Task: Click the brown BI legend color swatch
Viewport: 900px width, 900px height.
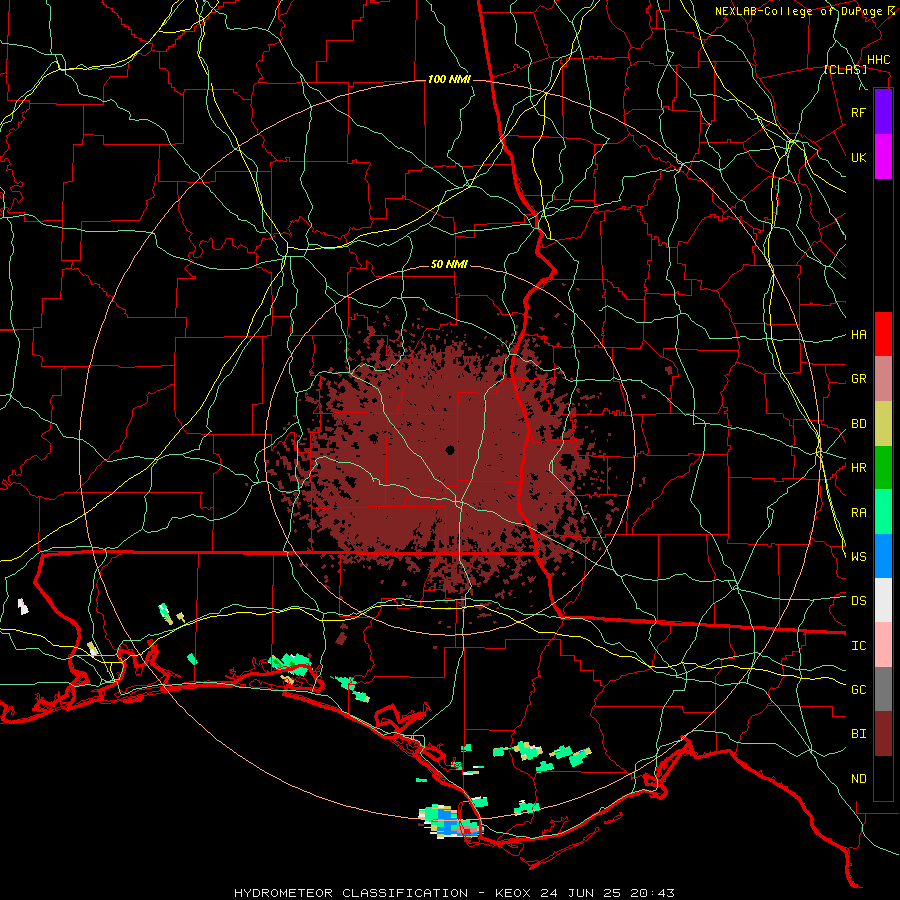Action: pyautogui.click(x=883, y=734)
